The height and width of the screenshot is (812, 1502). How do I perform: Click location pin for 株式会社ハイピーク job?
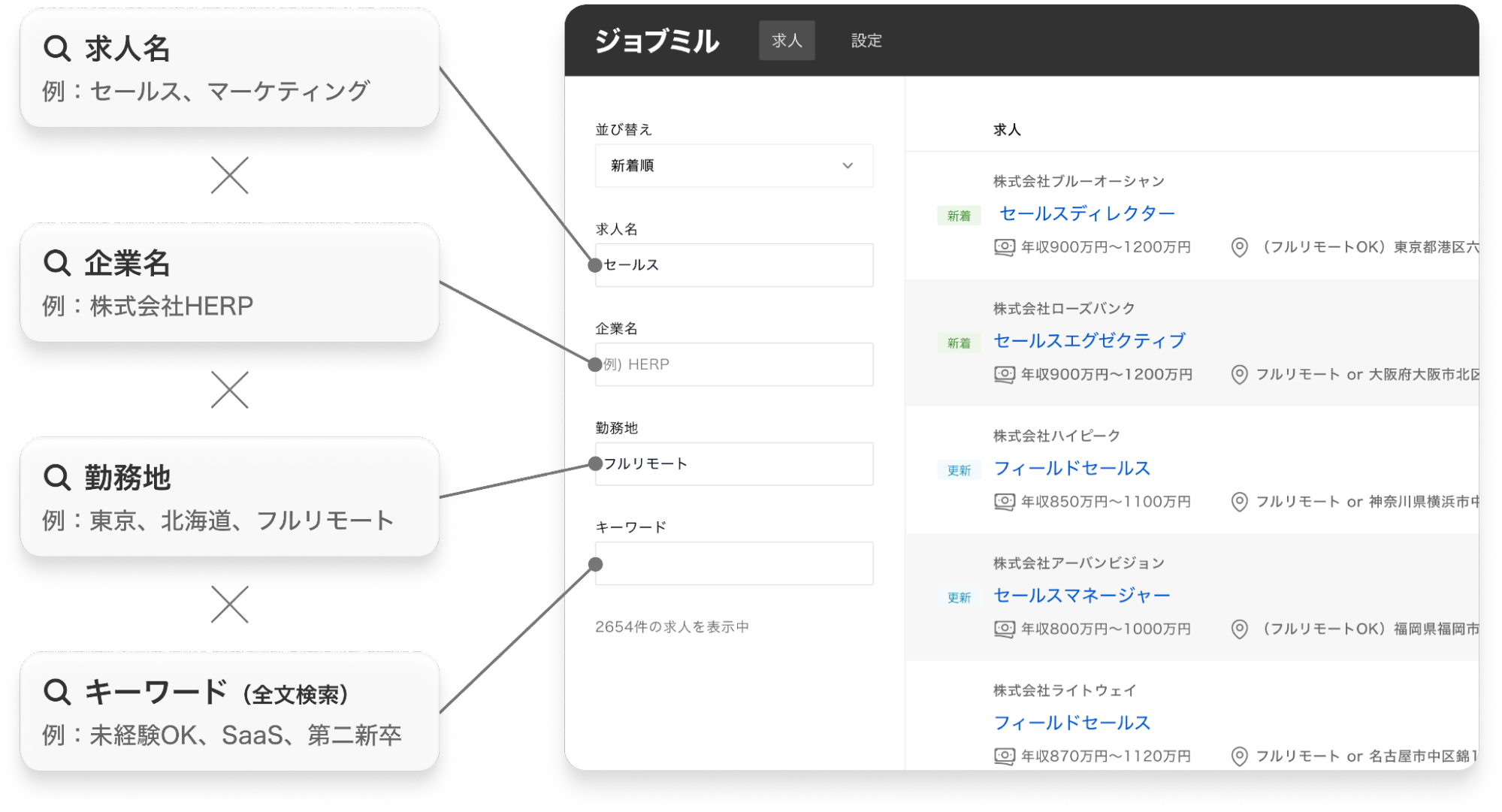(1239, 502)
